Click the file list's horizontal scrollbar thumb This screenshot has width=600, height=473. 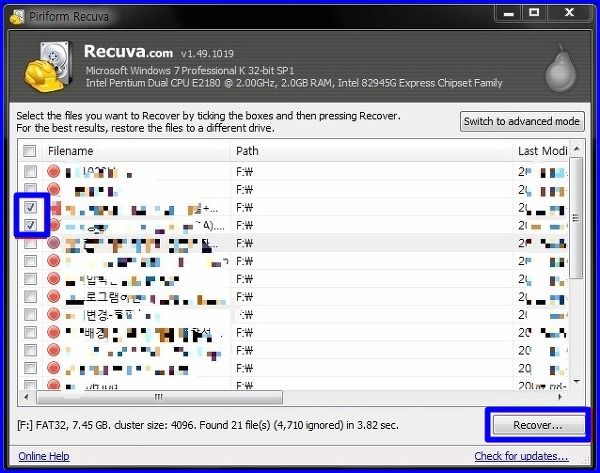(x=159, y=397)
